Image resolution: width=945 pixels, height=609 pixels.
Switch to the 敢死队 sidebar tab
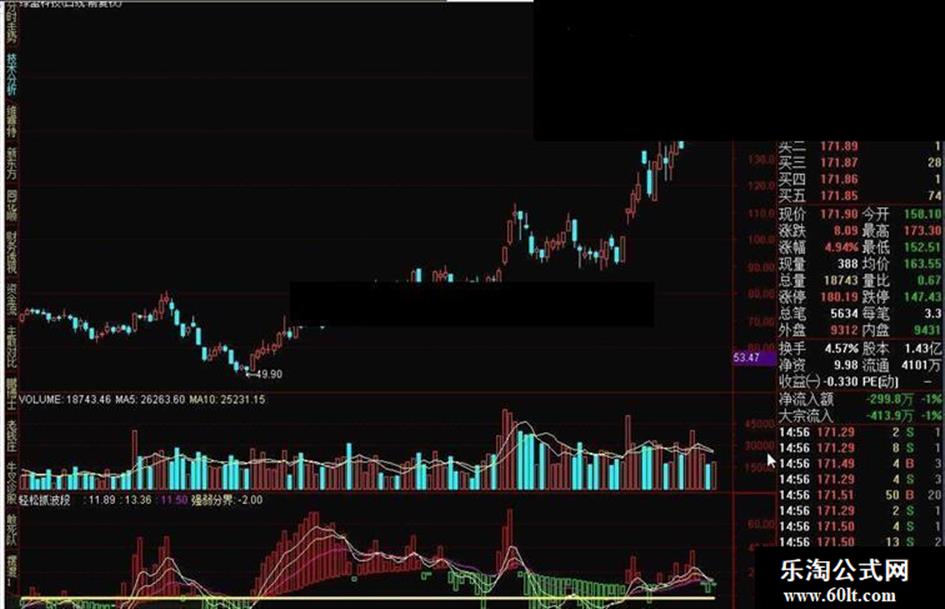click(x=11, y=531)
